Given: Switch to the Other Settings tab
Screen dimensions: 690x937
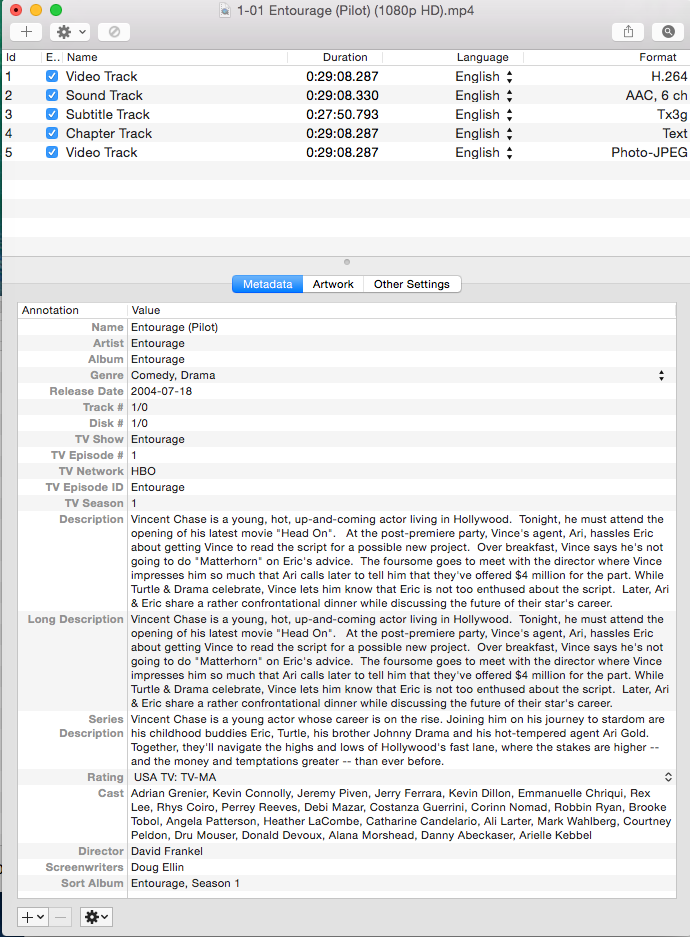Looking at the screenshot, I should pyautogui.click(x=412, y=284).
